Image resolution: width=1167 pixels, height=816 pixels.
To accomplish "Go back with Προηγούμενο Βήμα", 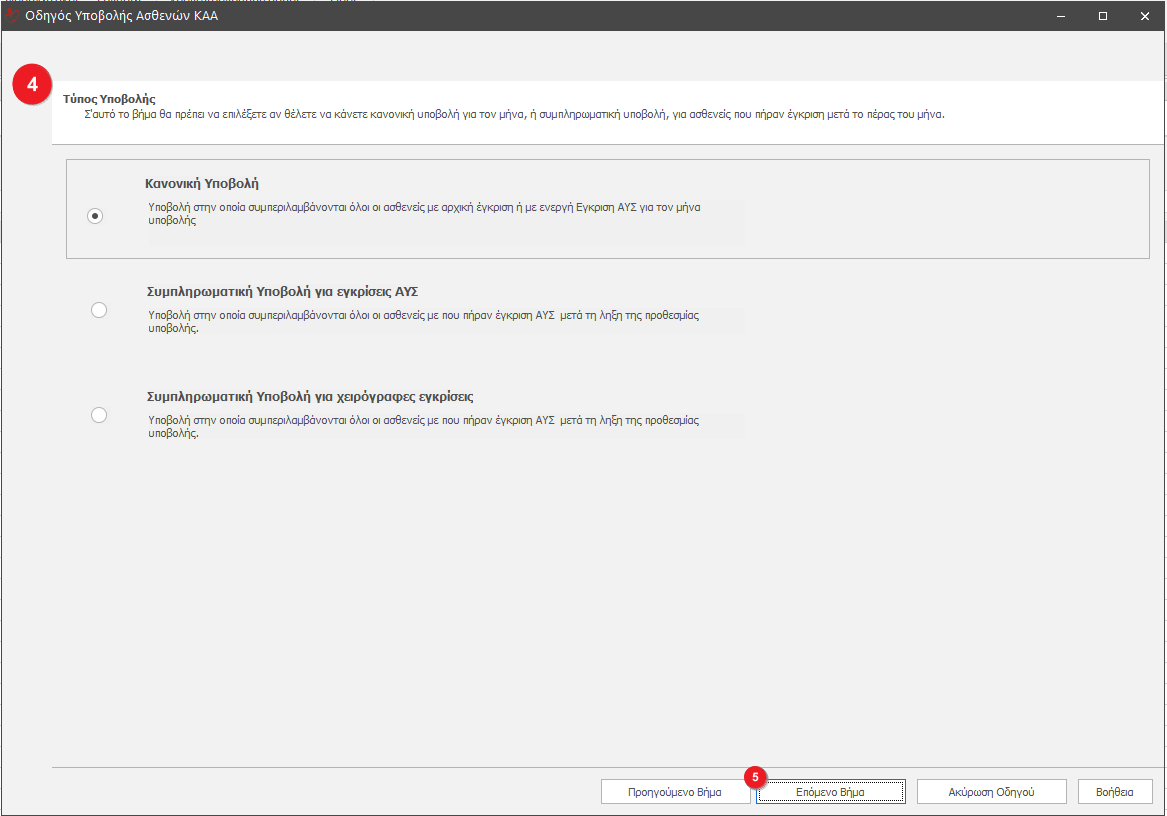I will (x=675, y=791).
